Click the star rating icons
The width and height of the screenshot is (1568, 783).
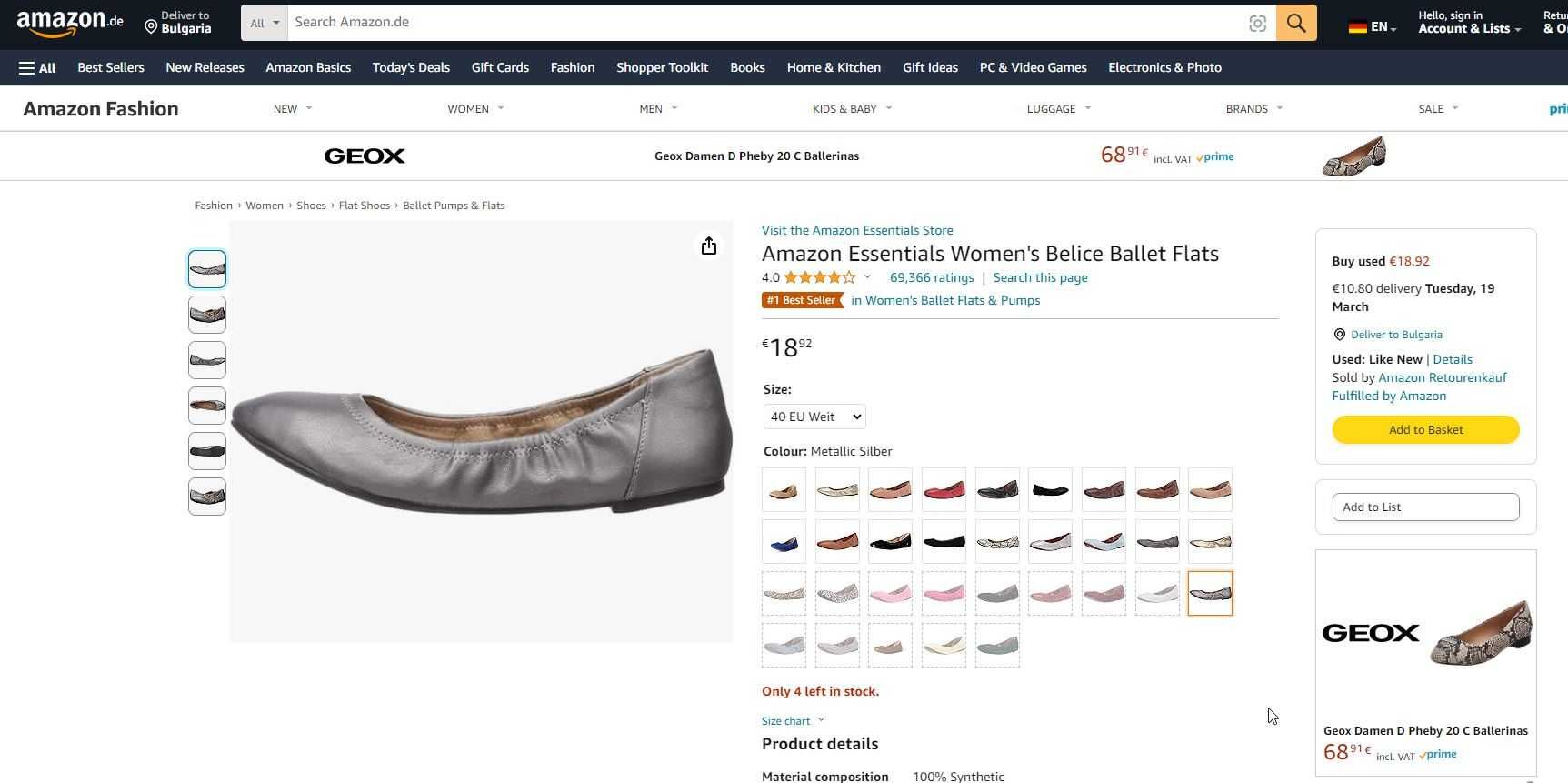[819, 277]
